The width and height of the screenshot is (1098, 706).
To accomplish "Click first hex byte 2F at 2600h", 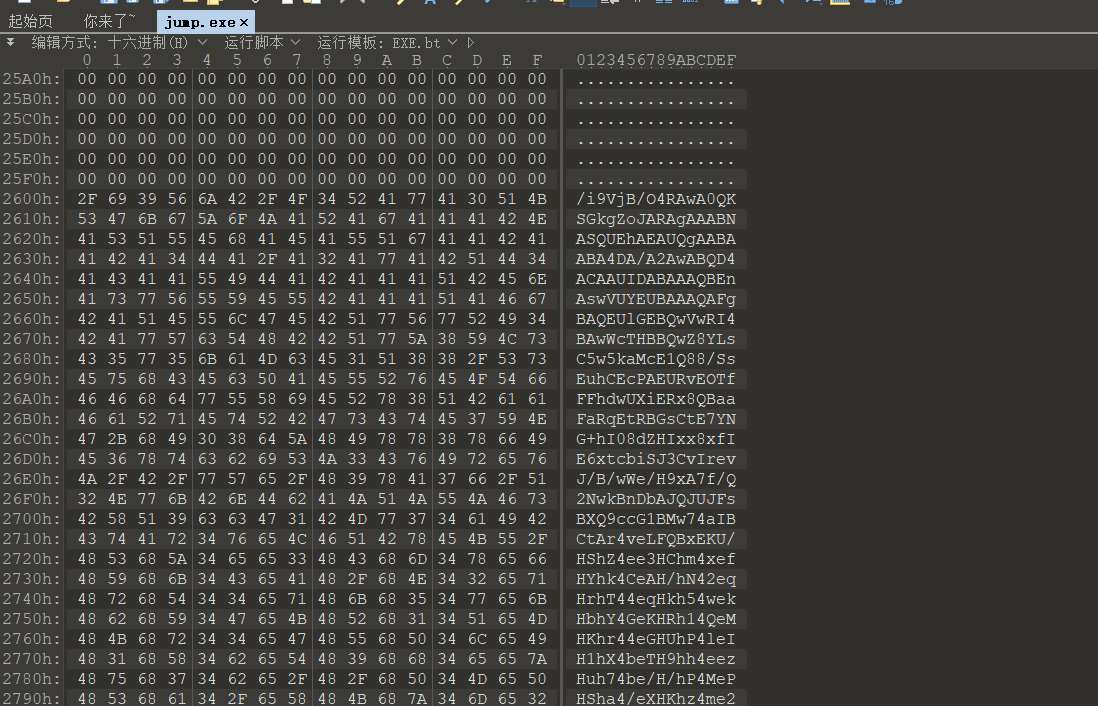I will (x=87, y=199).
